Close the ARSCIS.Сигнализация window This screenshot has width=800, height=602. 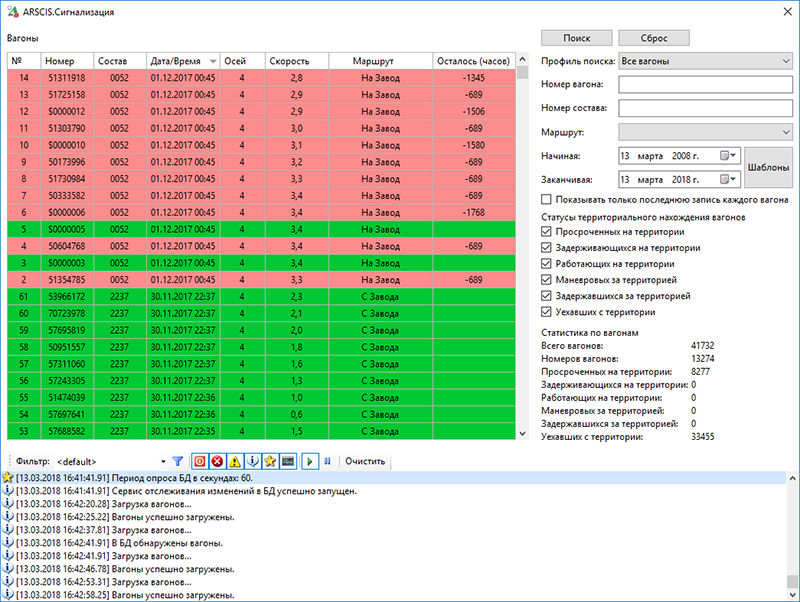[787, 11]
